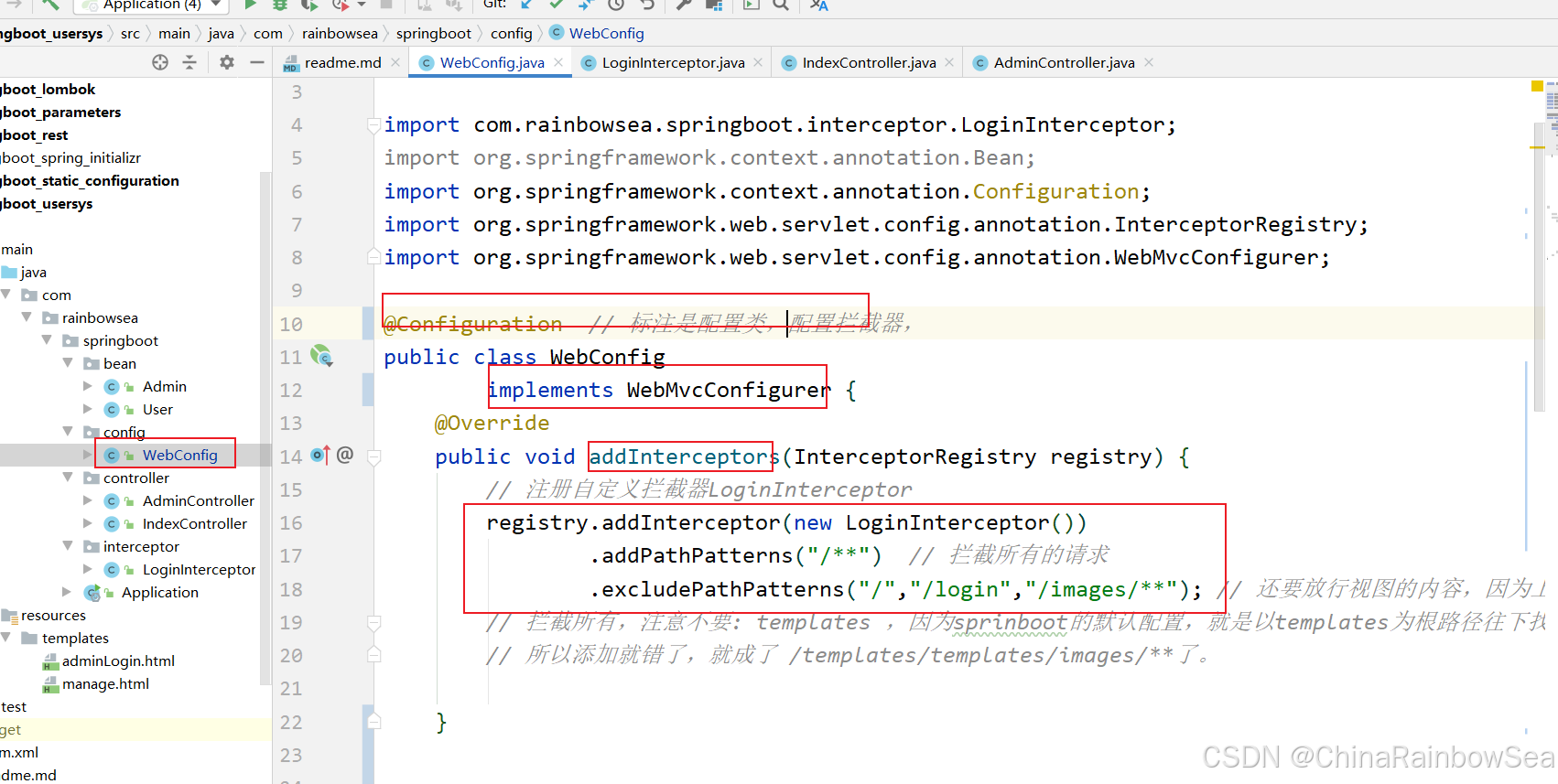Click override gutter marker on line 14
1558x784 pixels.
pyautogui.click(x=320, y=455)
